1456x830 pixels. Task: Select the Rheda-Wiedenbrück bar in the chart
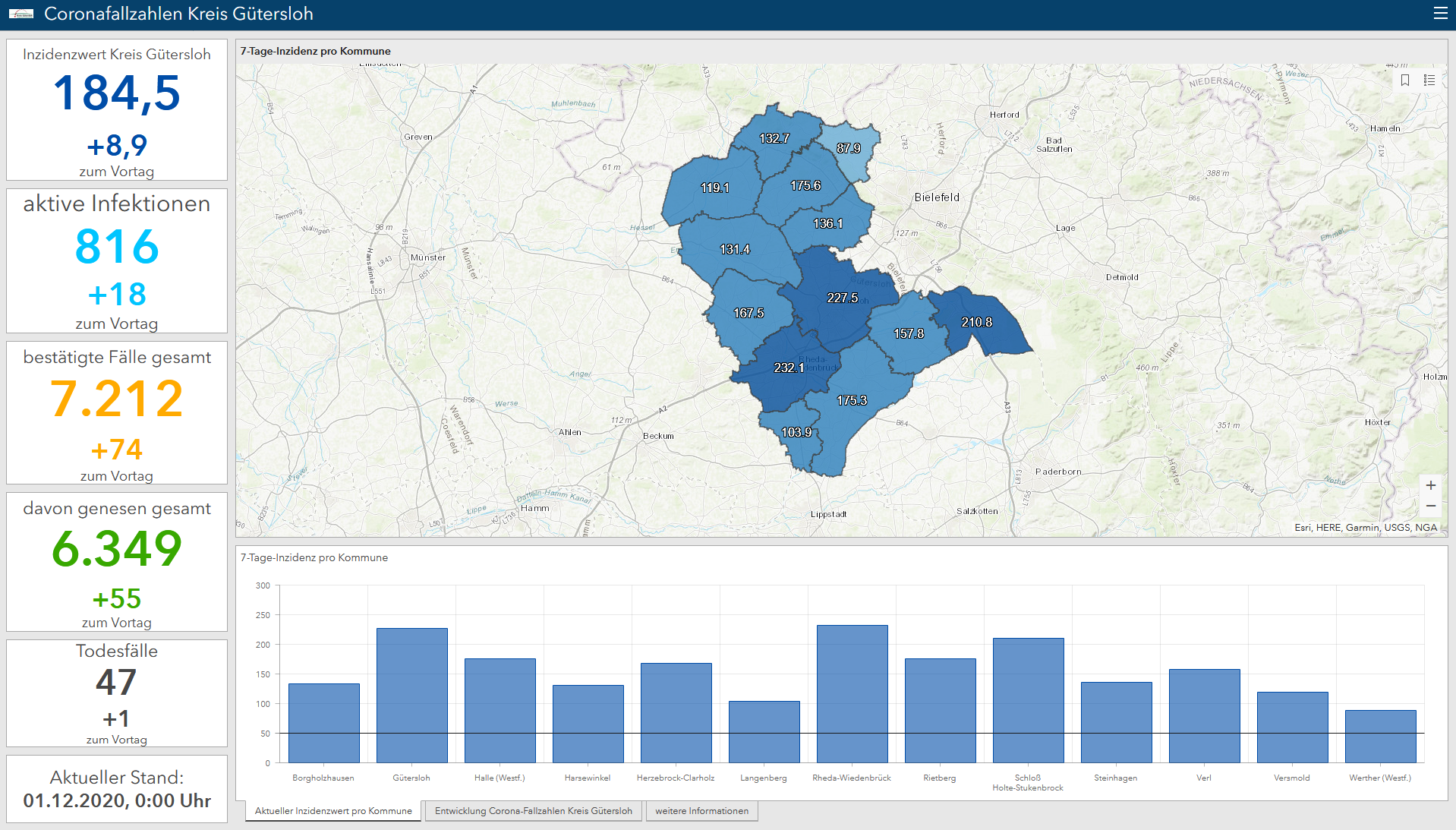click(x=852, y=693)
